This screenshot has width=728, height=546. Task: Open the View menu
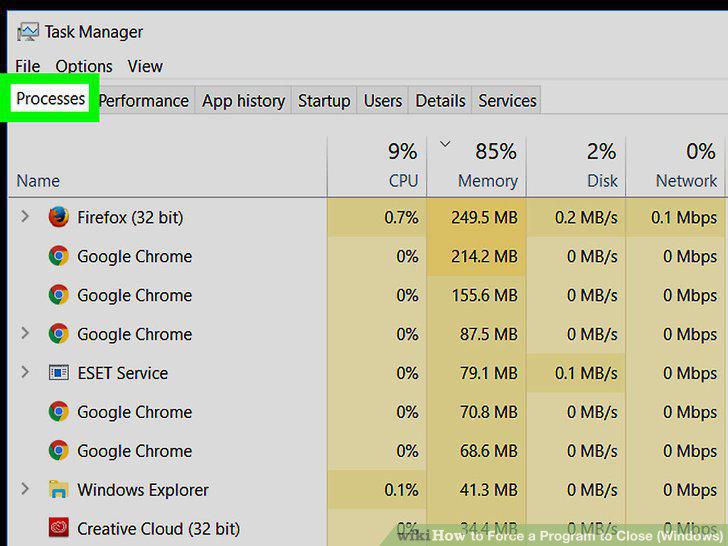[145, 66]
